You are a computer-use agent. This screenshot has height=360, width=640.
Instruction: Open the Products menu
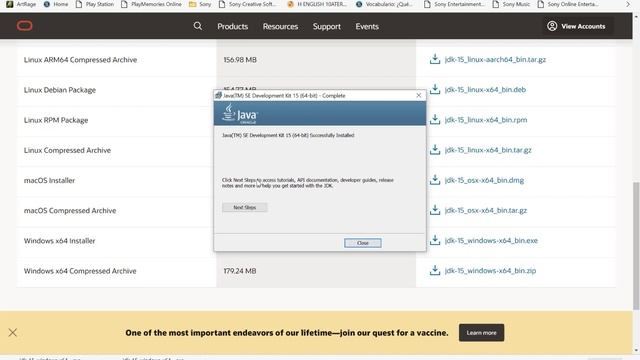(233, 27)
